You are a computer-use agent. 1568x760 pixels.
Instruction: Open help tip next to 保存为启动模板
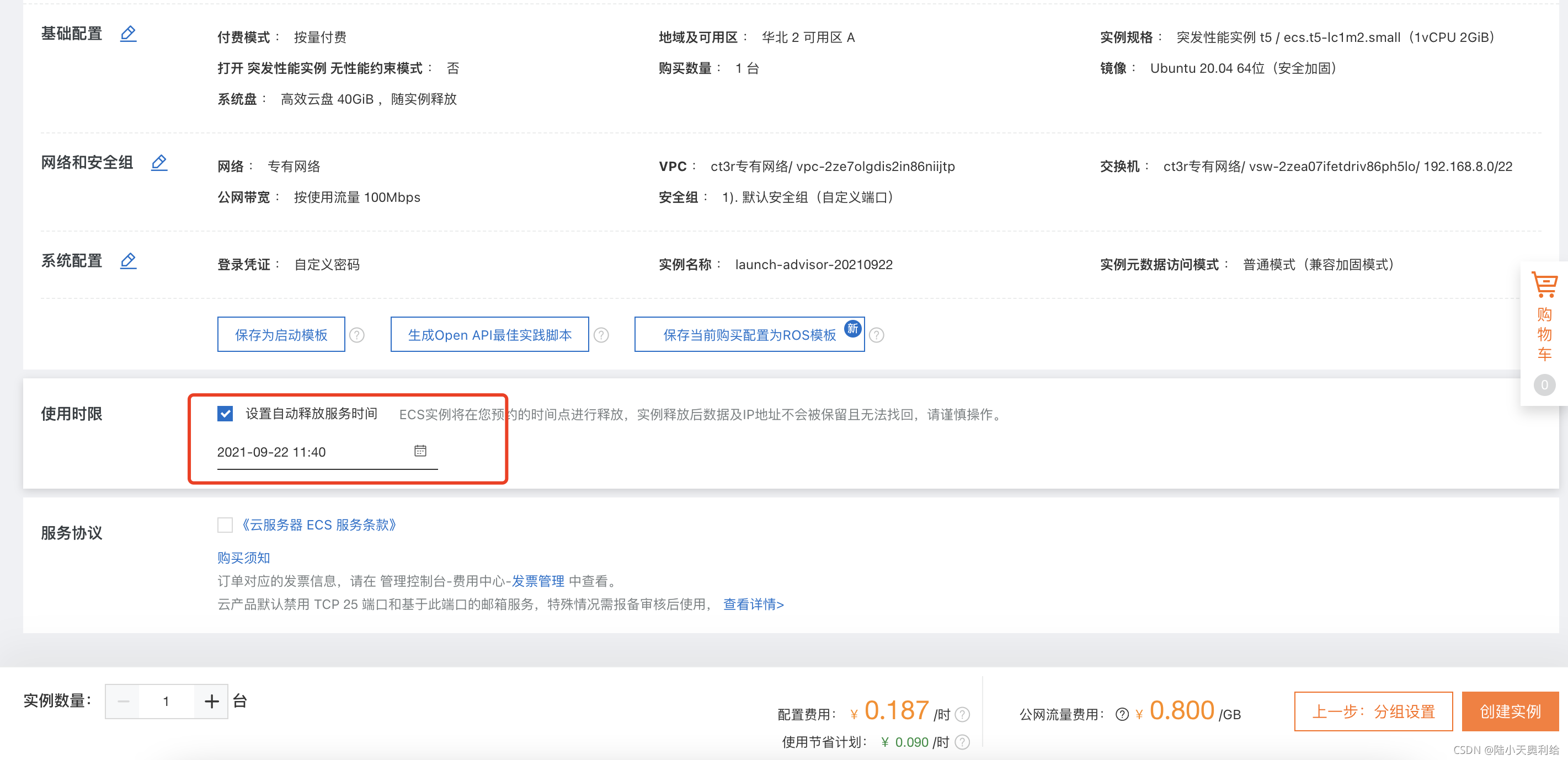[358, 335]
